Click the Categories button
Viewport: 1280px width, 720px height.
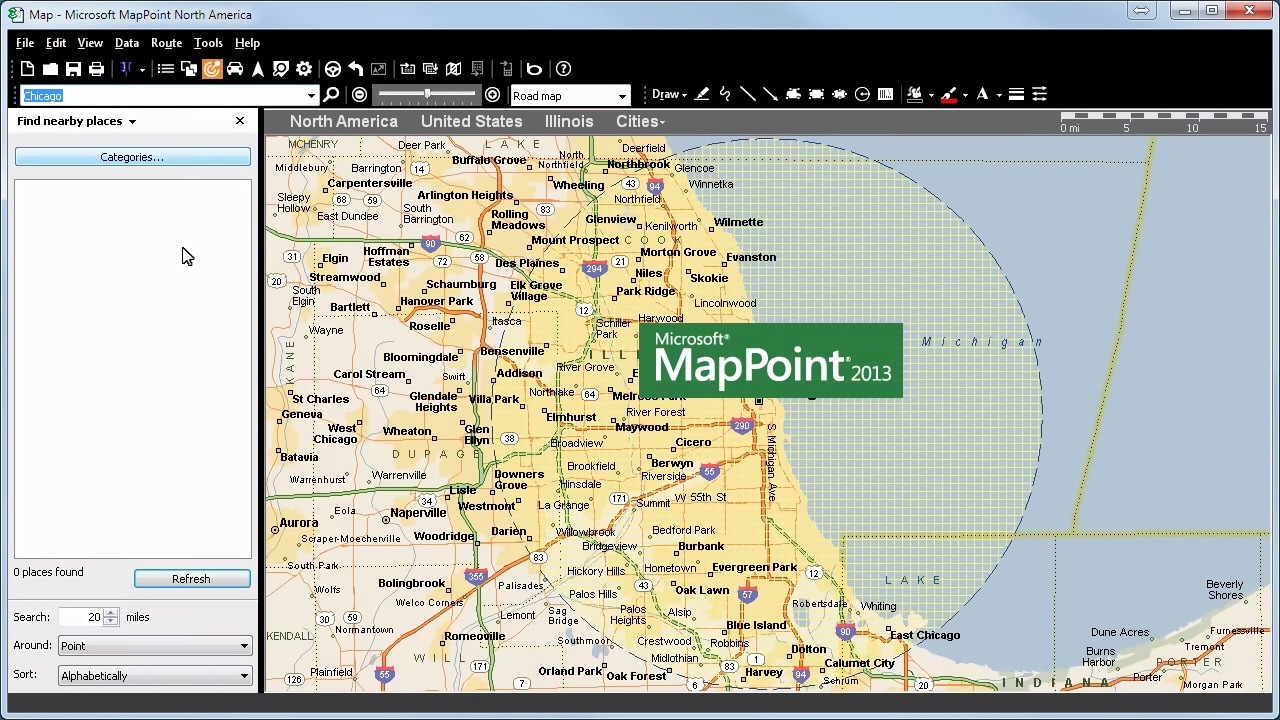131,157
